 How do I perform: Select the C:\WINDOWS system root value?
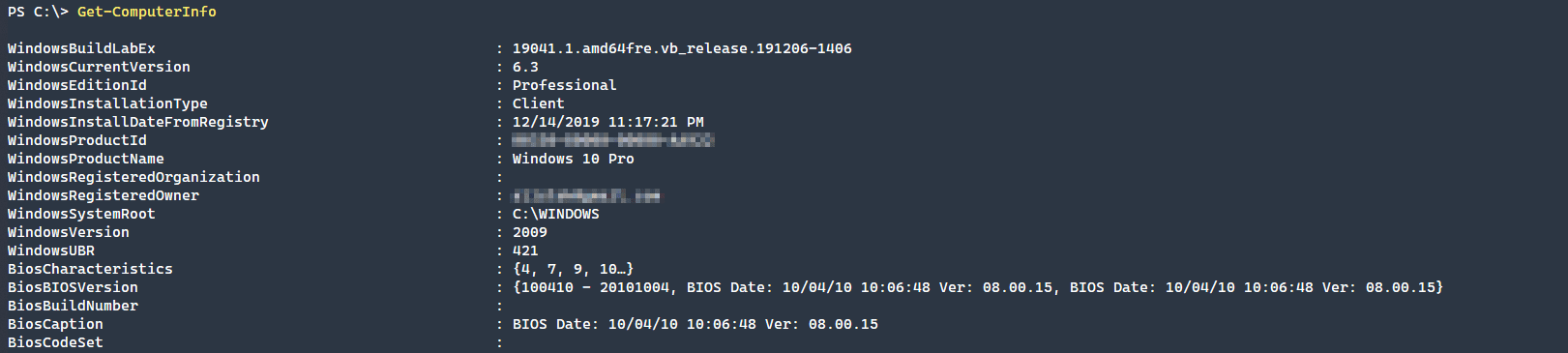pos(556,214)
